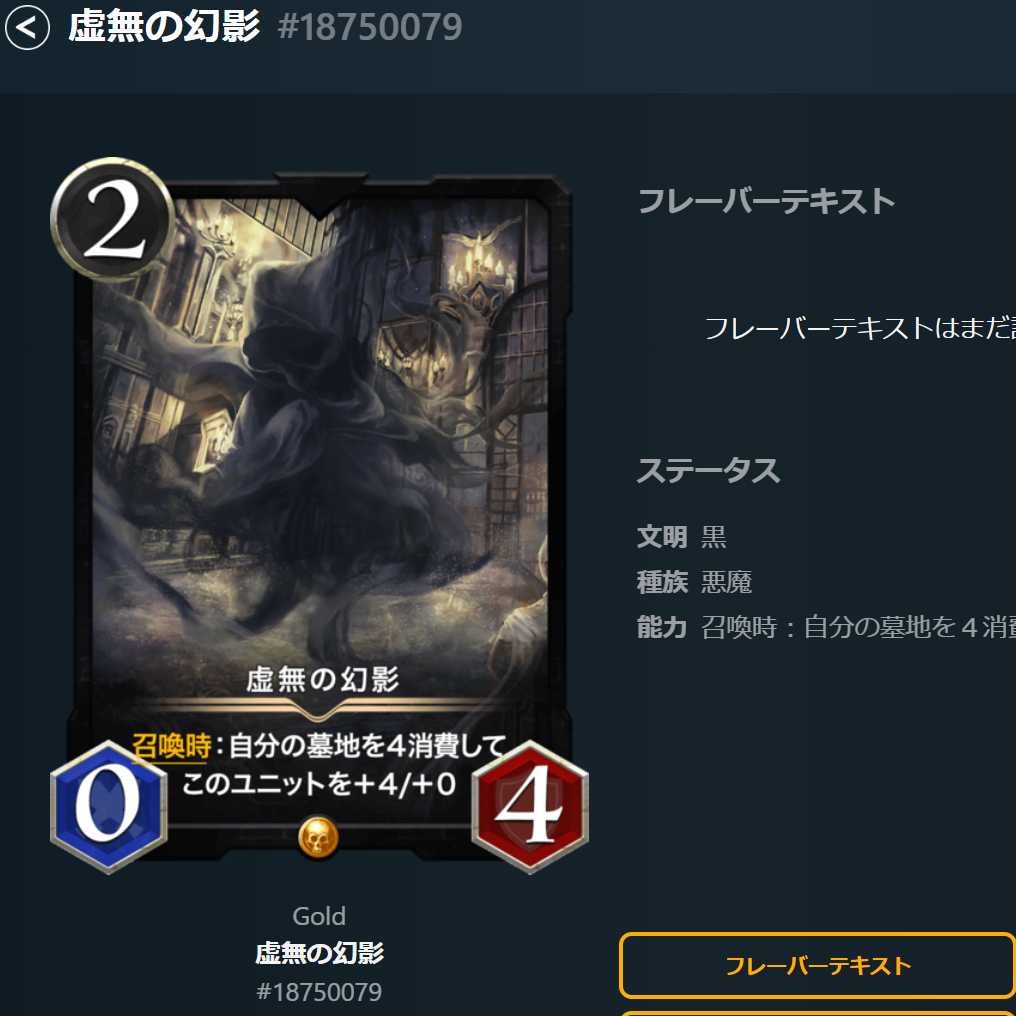Screen dimensions: 1016x1016
Task: Click the card ID #18750079 in header
Action: [x=370, y=27]
